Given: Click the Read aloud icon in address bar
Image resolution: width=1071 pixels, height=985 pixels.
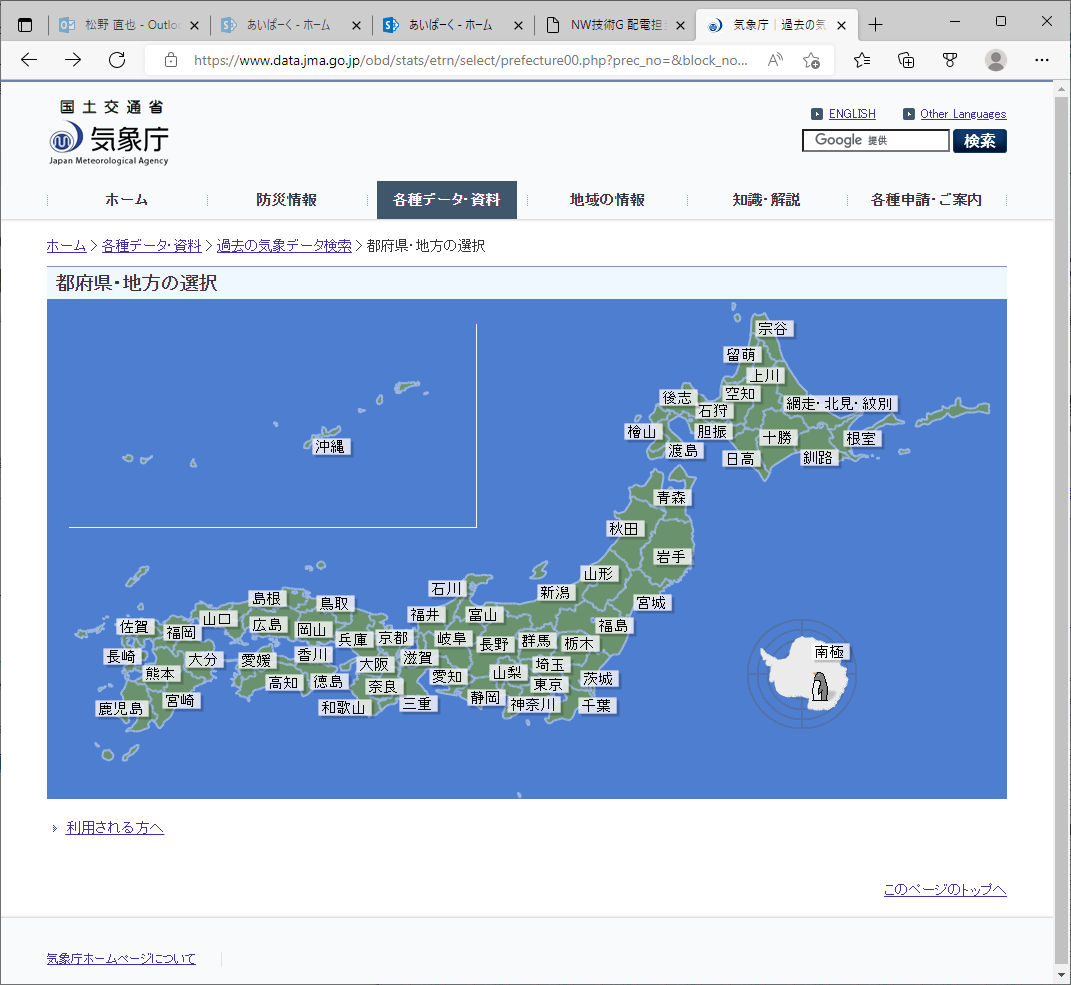Looking at the screenshot, I should 775,60.
